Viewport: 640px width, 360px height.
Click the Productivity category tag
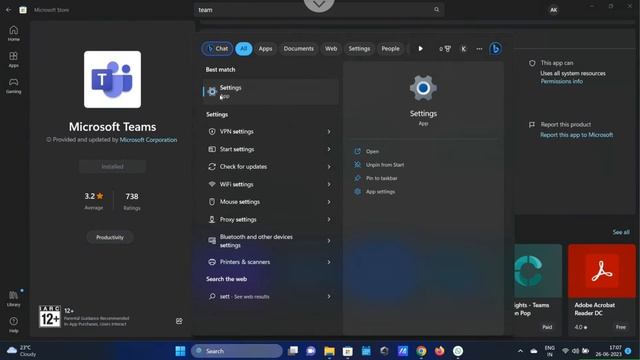click(x=110, y=237)
